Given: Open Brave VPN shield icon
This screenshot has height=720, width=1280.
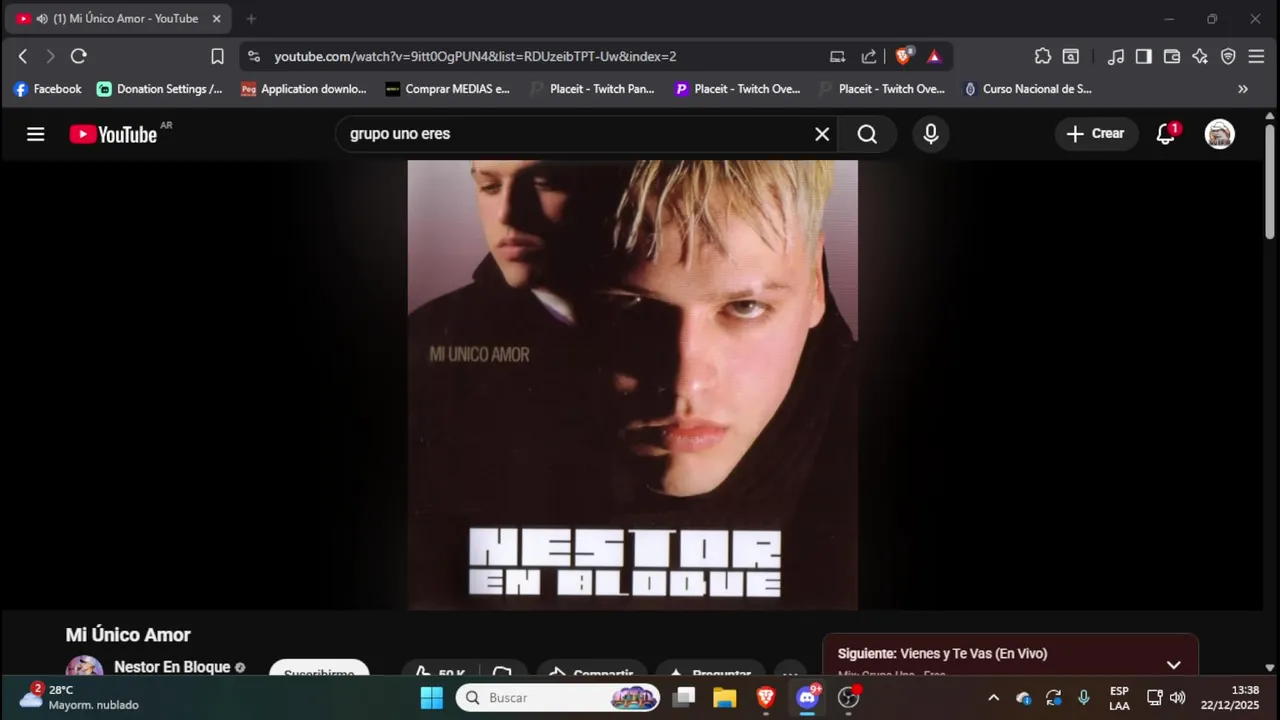Looking at the screenshot, I should (x=1228, y=57).
